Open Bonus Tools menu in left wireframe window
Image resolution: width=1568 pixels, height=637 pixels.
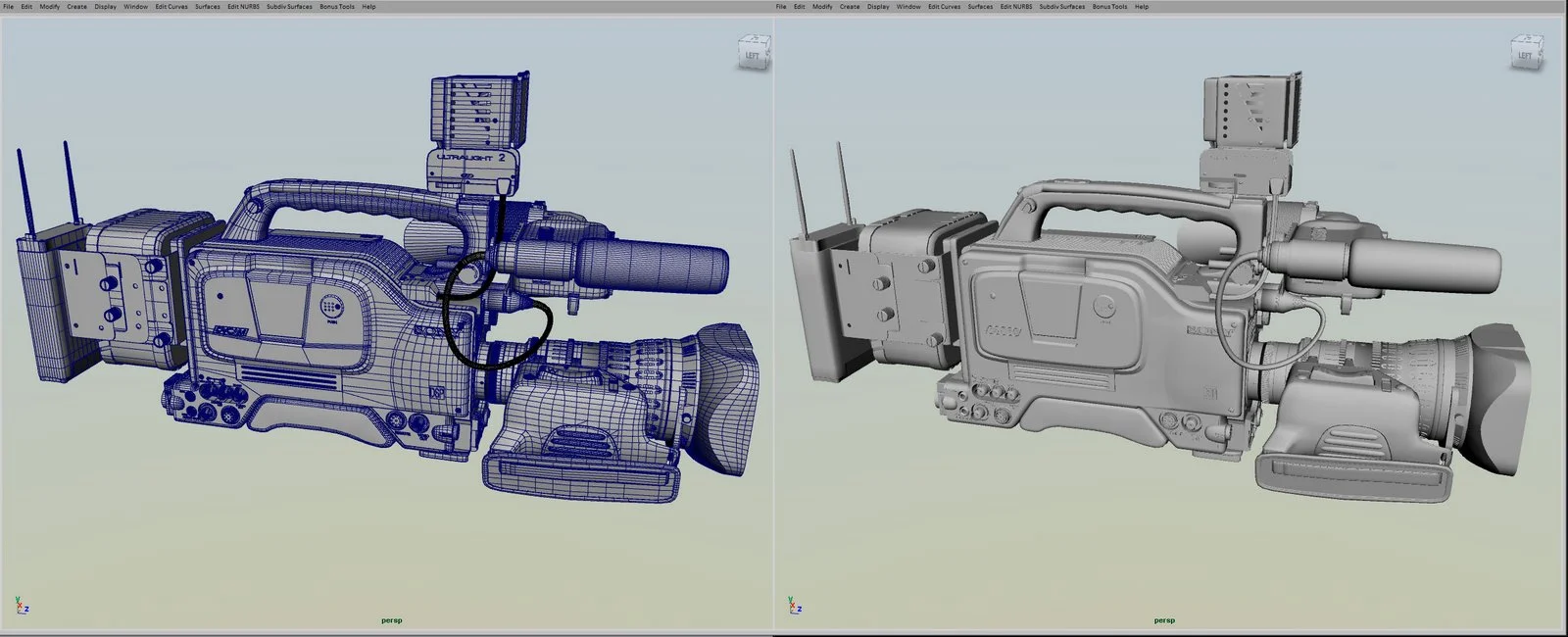(x=337, y=7)
